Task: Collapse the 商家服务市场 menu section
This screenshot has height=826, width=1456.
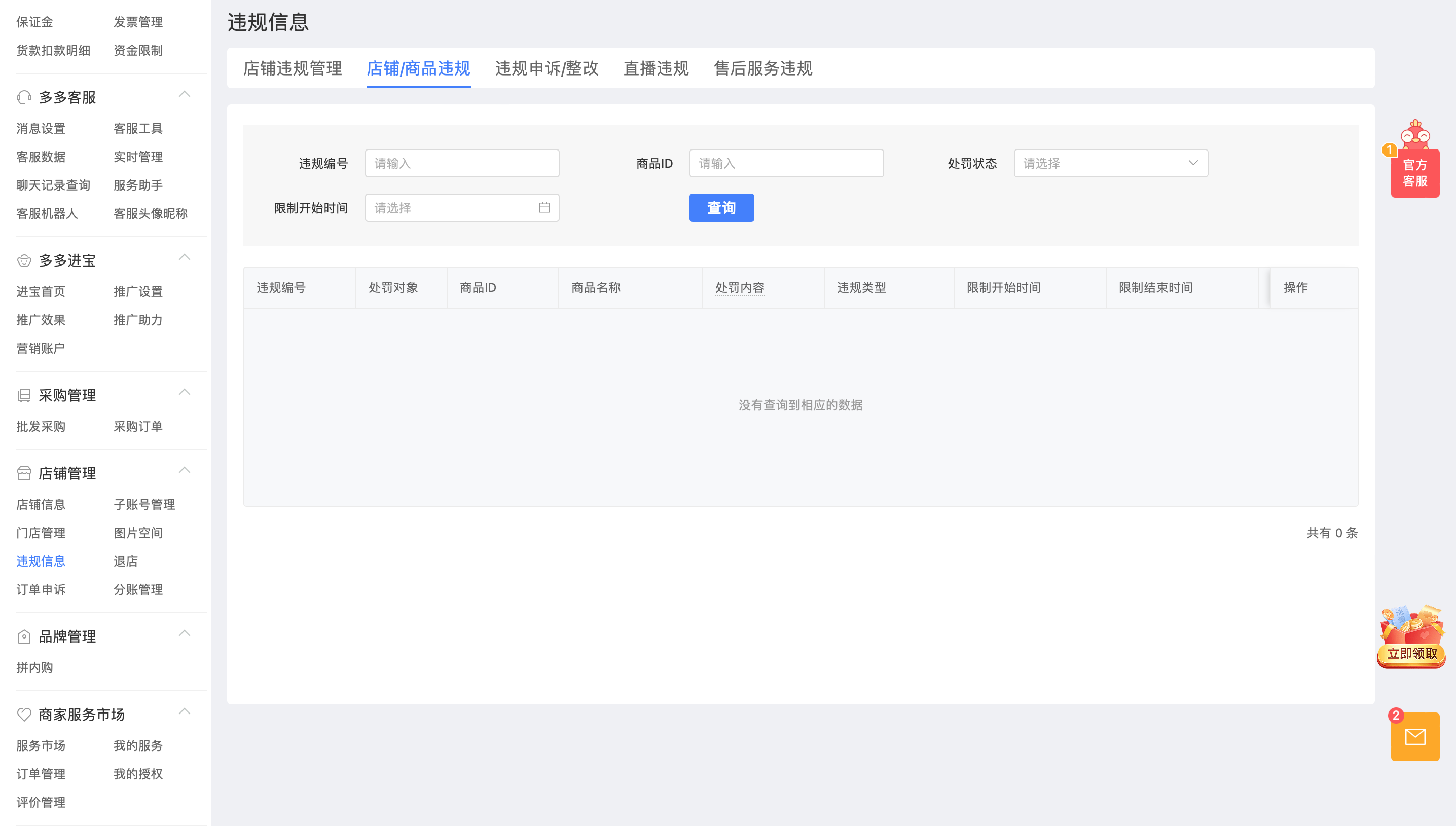Action: pyautogui.click(x=185, y=711)
